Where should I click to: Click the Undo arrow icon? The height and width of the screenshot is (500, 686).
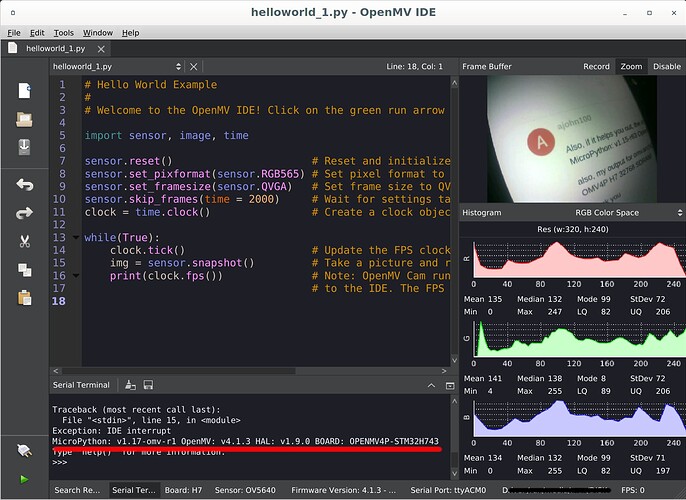point(24,185)
